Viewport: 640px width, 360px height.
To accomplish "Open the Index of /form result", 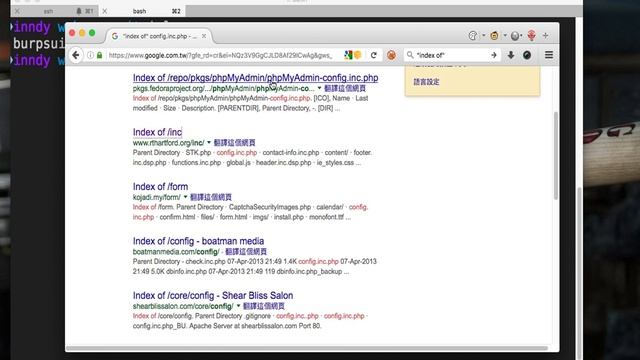I will 160,187.
